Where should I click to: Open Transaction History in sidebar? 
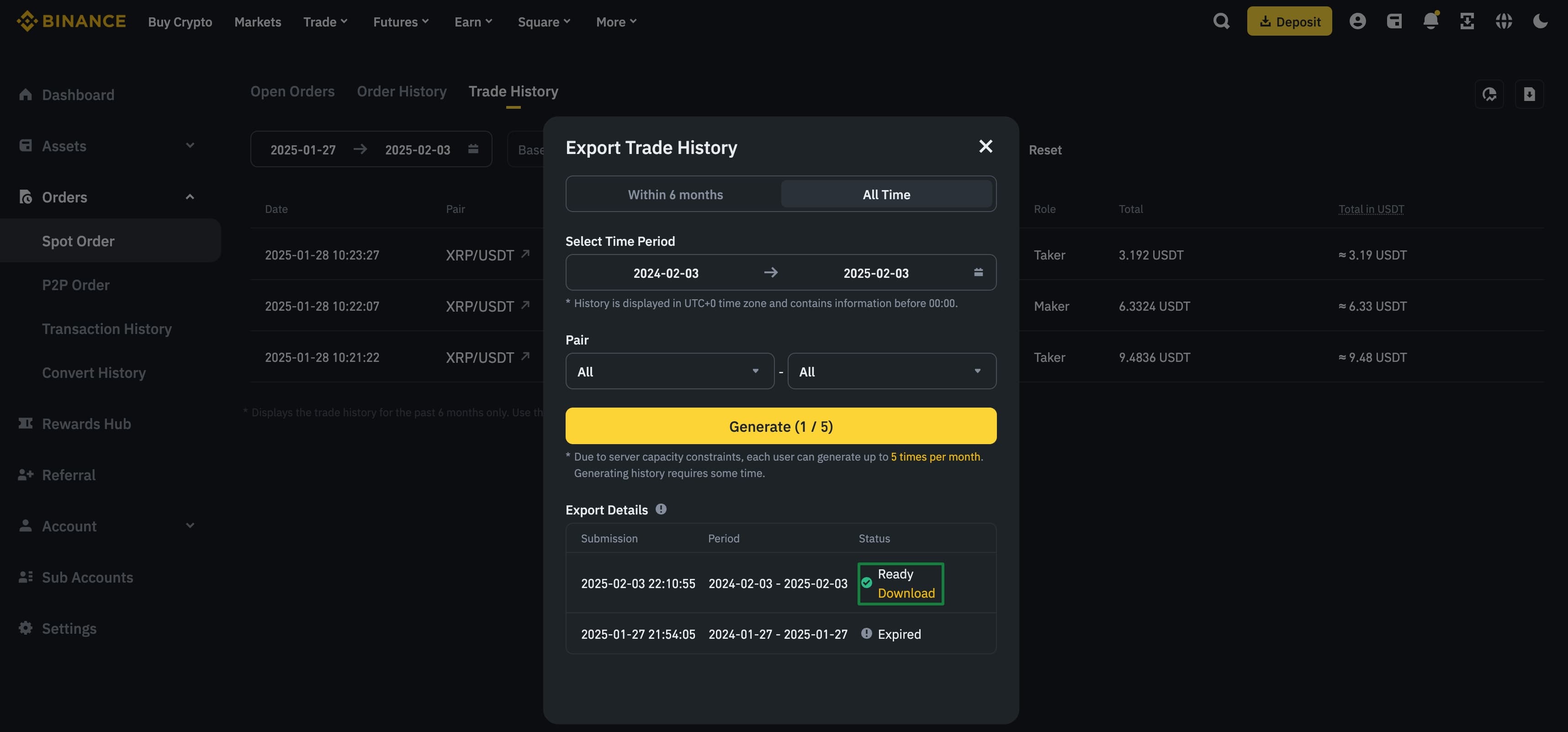(106, 328)
